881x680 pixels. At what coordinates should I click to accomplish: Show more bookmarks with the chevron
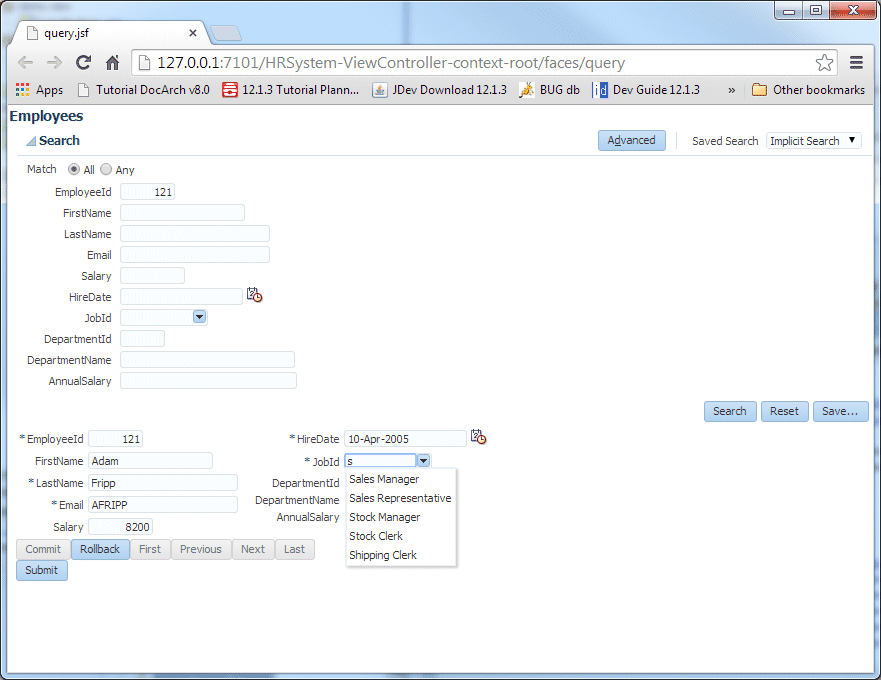[732, 90]
